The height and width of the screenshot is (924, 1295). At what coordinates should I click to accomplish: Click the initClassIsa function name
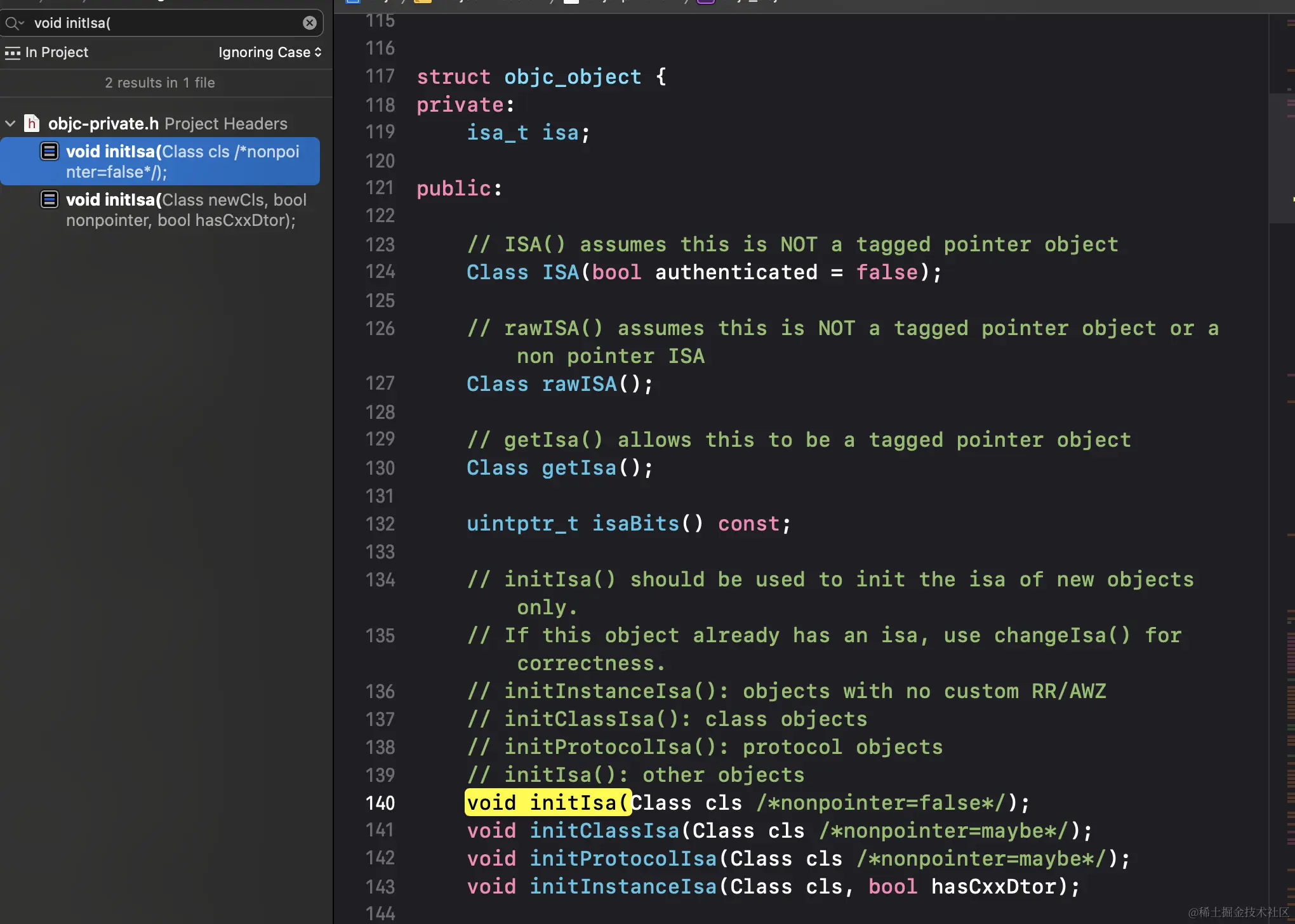click(604, 831)
